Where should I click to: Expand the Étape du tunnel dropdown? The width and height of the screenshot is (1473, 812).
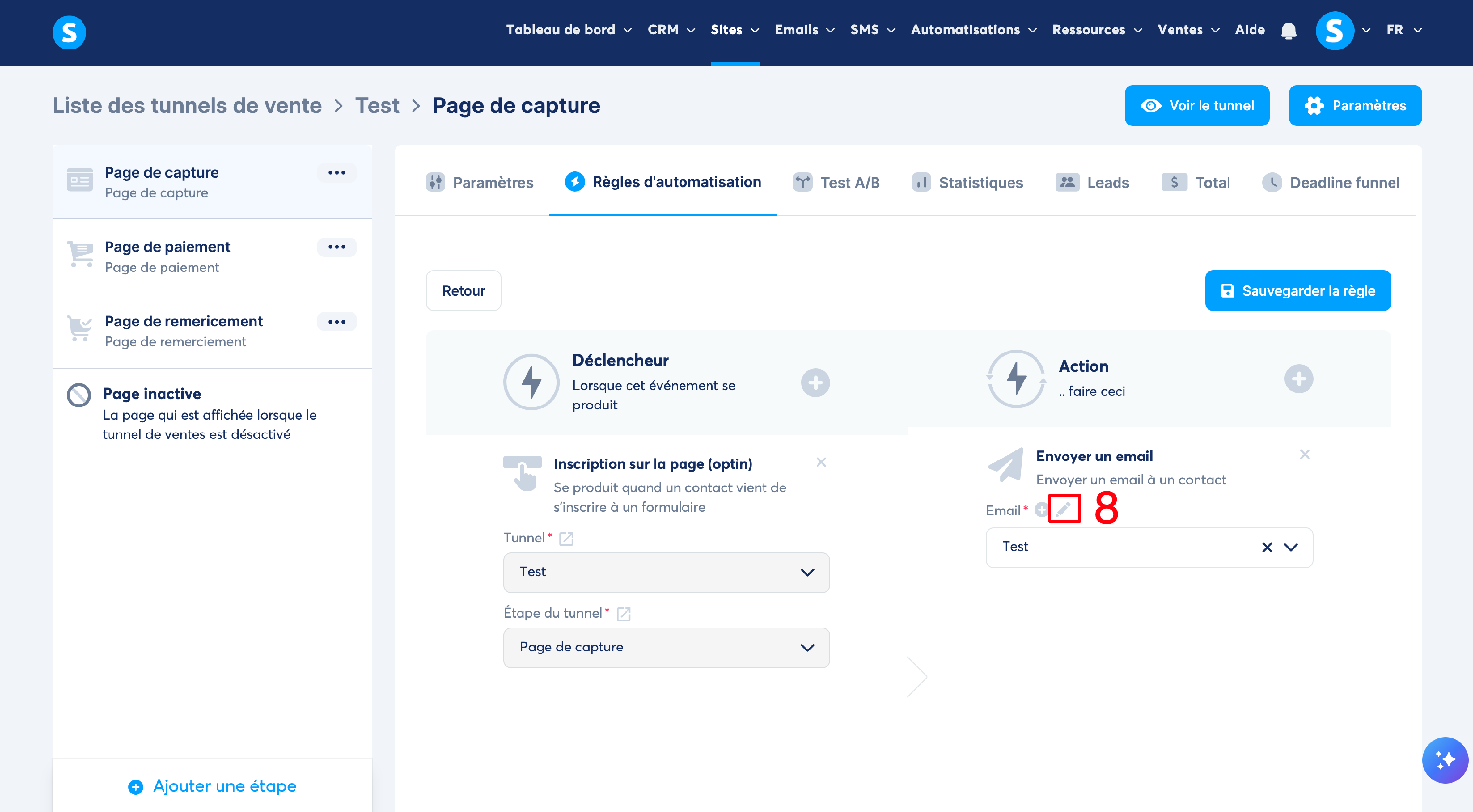pos(666,648)
